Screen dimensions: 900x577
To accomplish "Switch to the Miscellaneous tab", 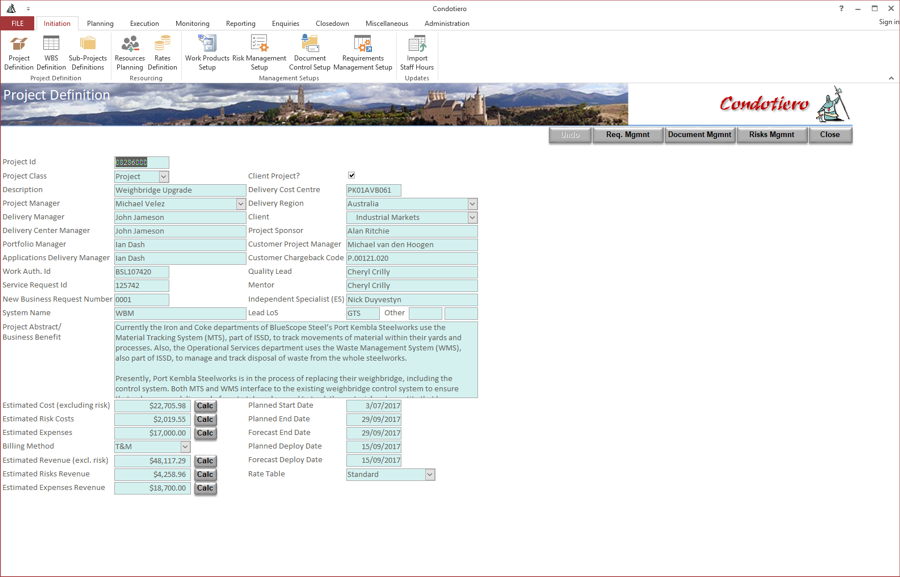I will (x=387, y=24).
